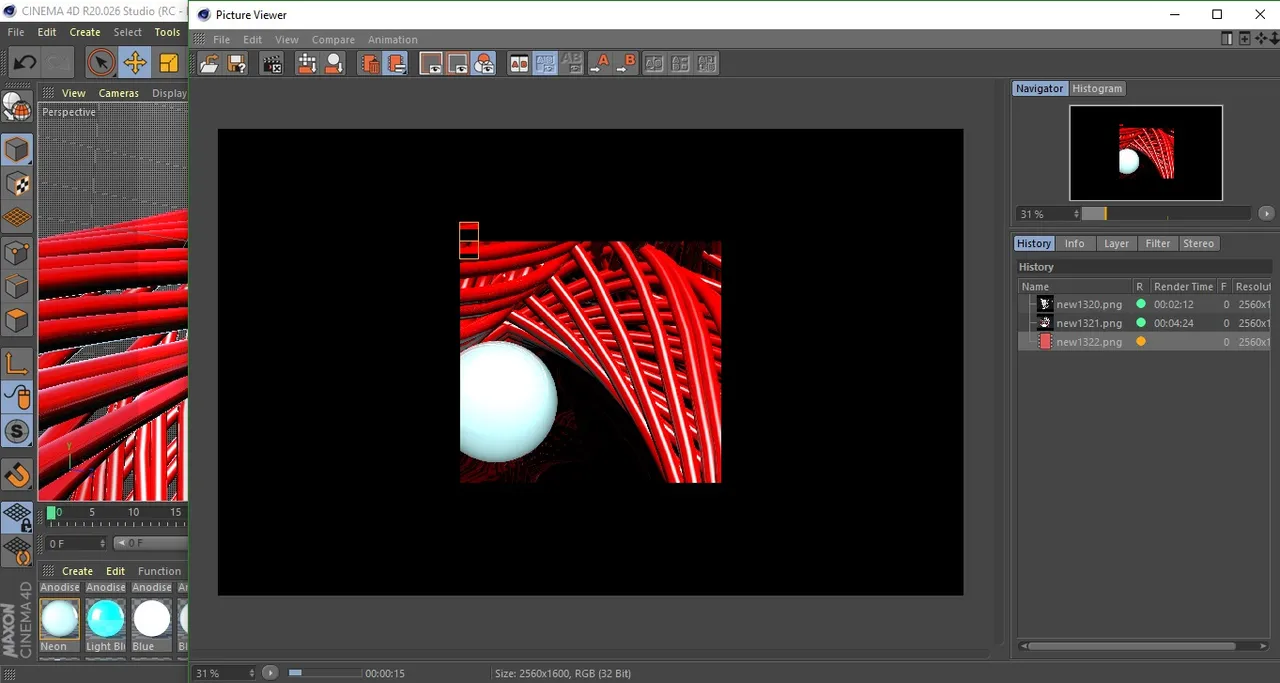
Task: Enable Texture mode checkered cube icon
Action: 17,184
